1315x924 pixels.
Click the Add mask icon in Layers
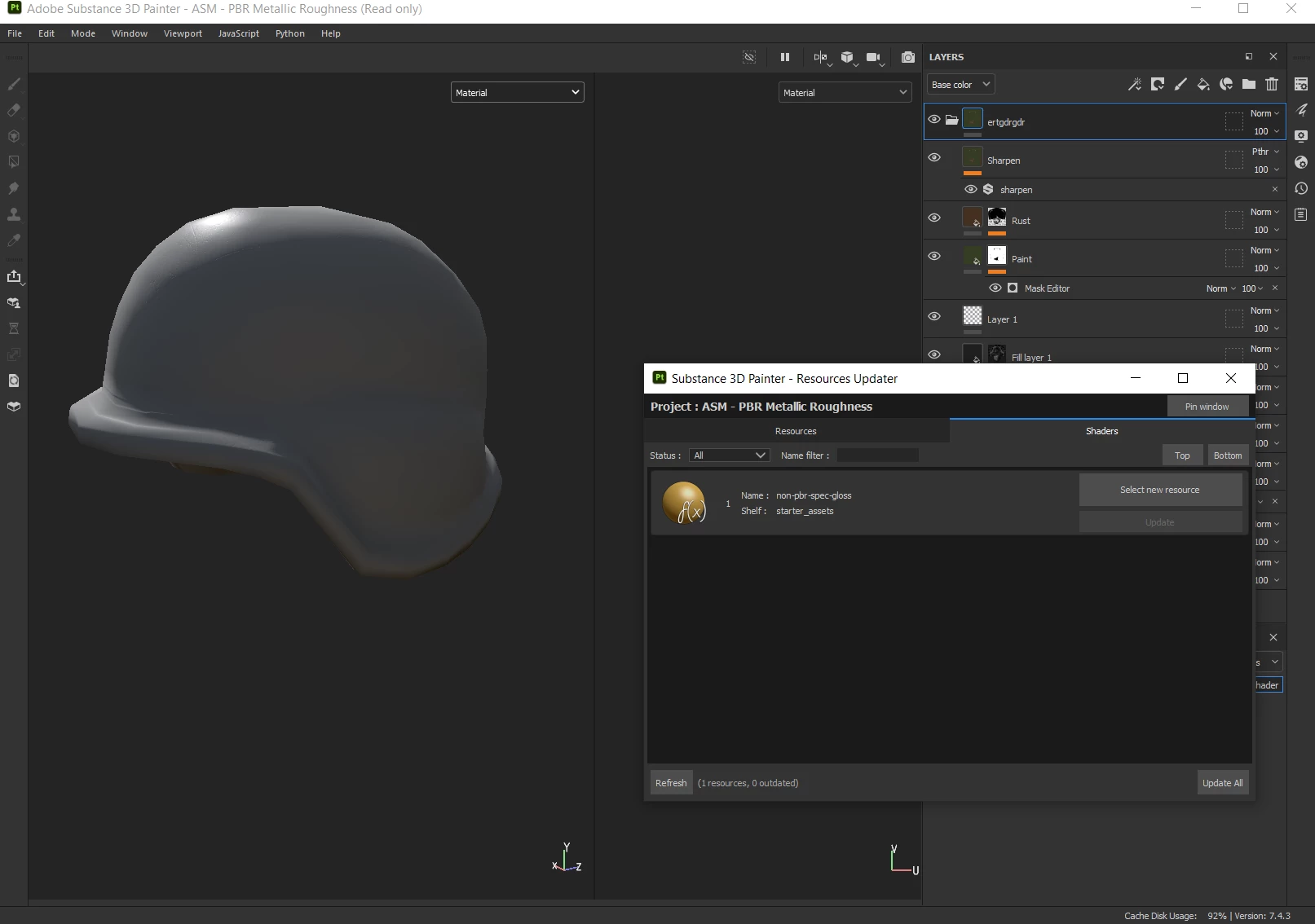click(x=1158, y=84)
